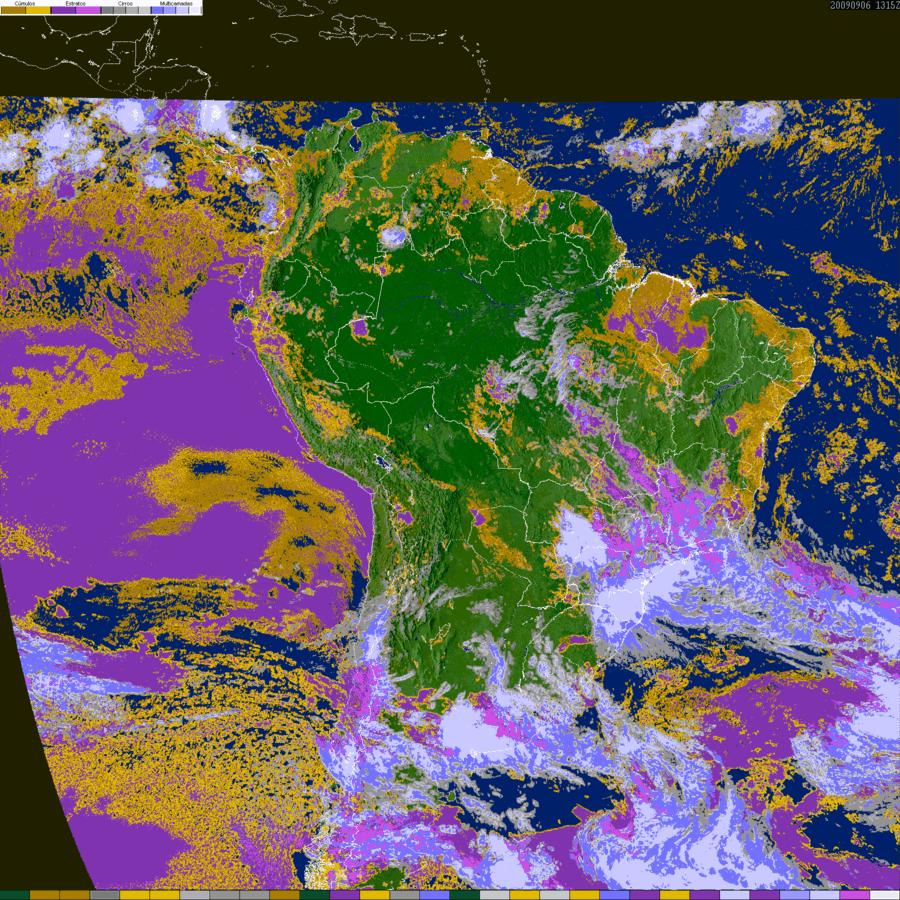
Task: Click the 20090906 1315Z timestamp
Action: pyautogui.click(x=864, y=5)
